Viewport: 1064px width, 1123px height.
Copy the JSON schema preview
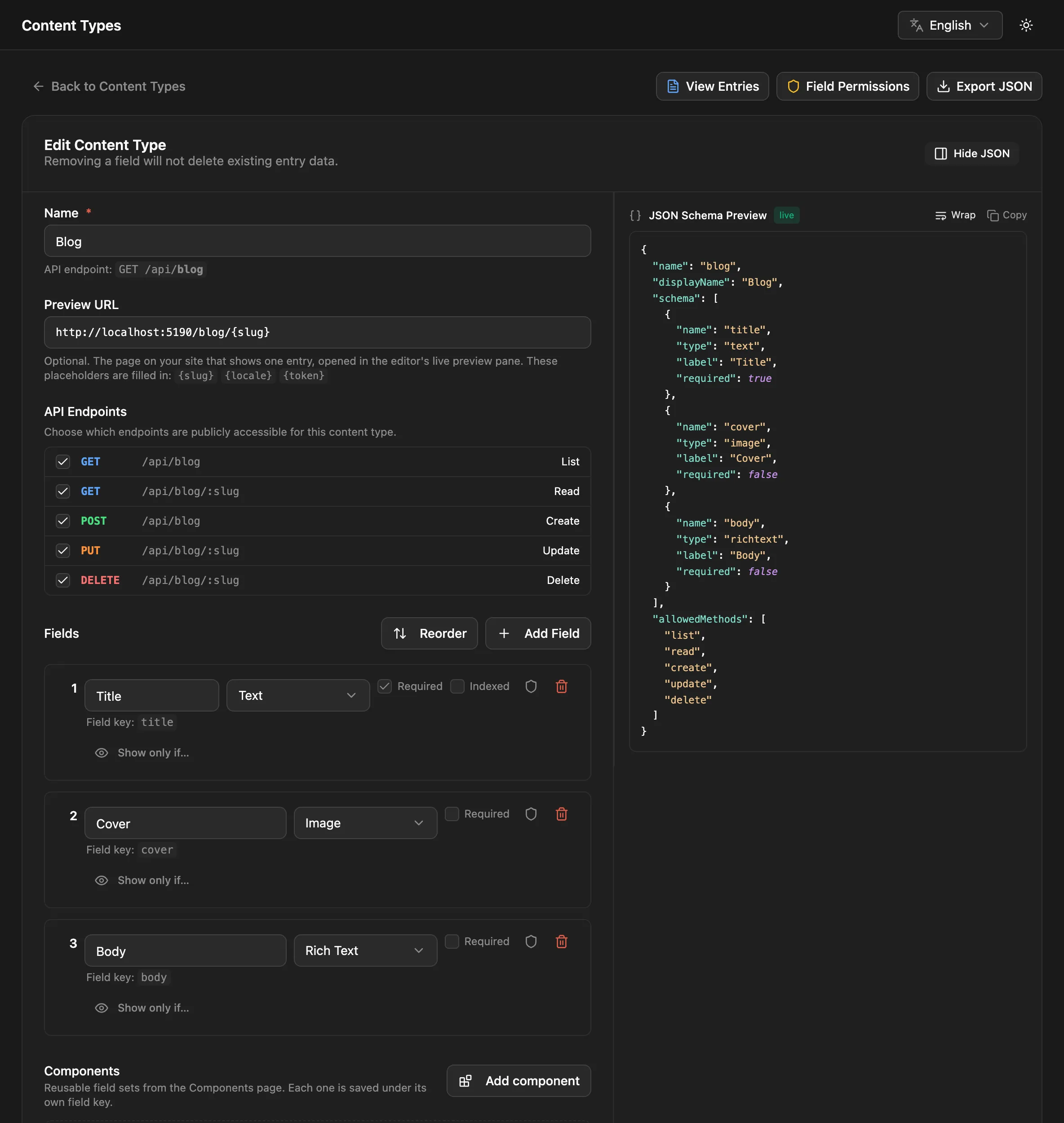pyautogui.click(x=1007, y=215)
